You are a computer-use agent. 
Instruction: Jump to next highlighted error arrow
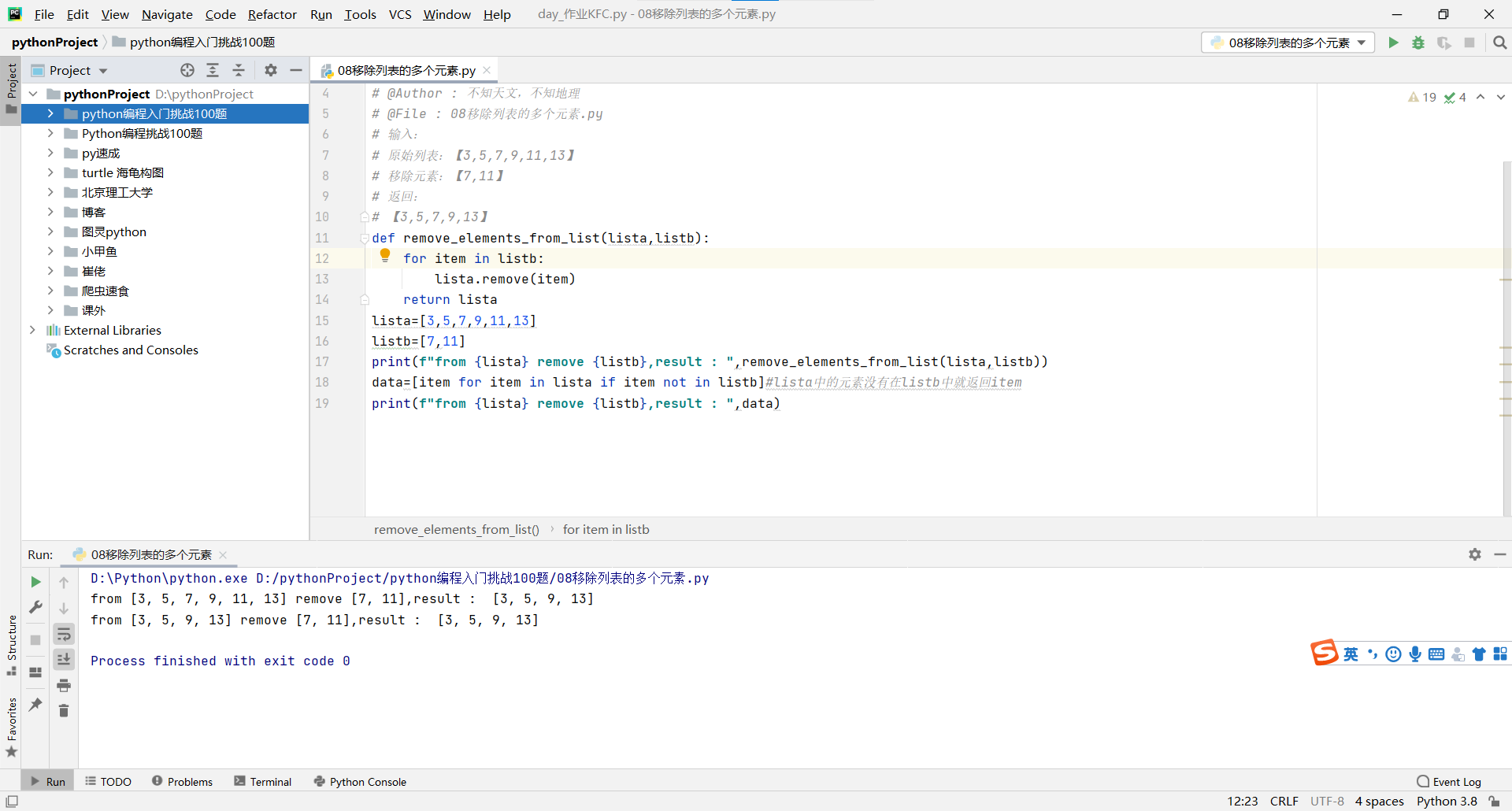1501,97
